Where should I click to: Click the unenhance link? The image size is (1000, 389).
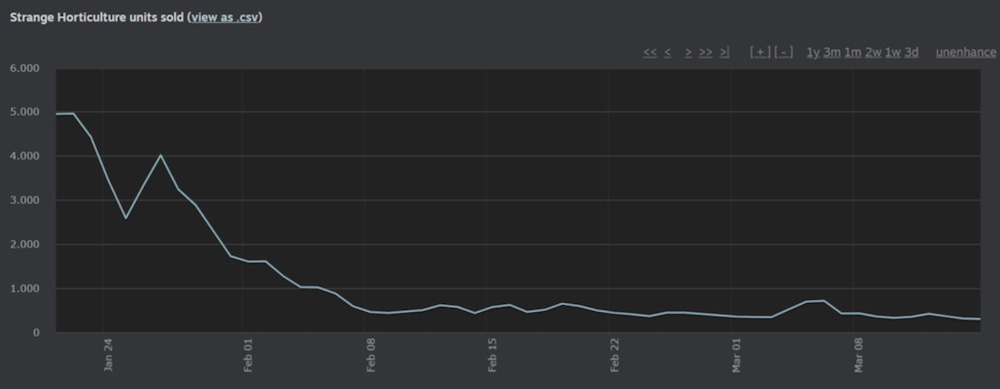tap(966, 52)
